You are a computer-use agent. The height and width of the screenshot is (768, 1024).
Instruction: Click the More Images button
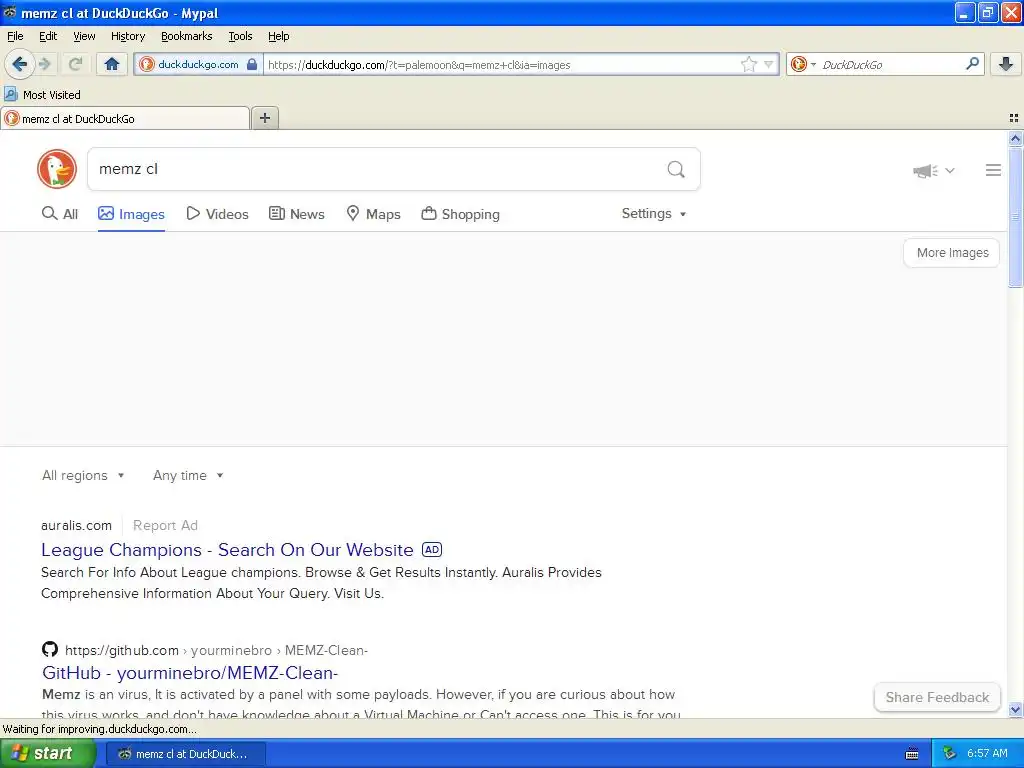952,253
